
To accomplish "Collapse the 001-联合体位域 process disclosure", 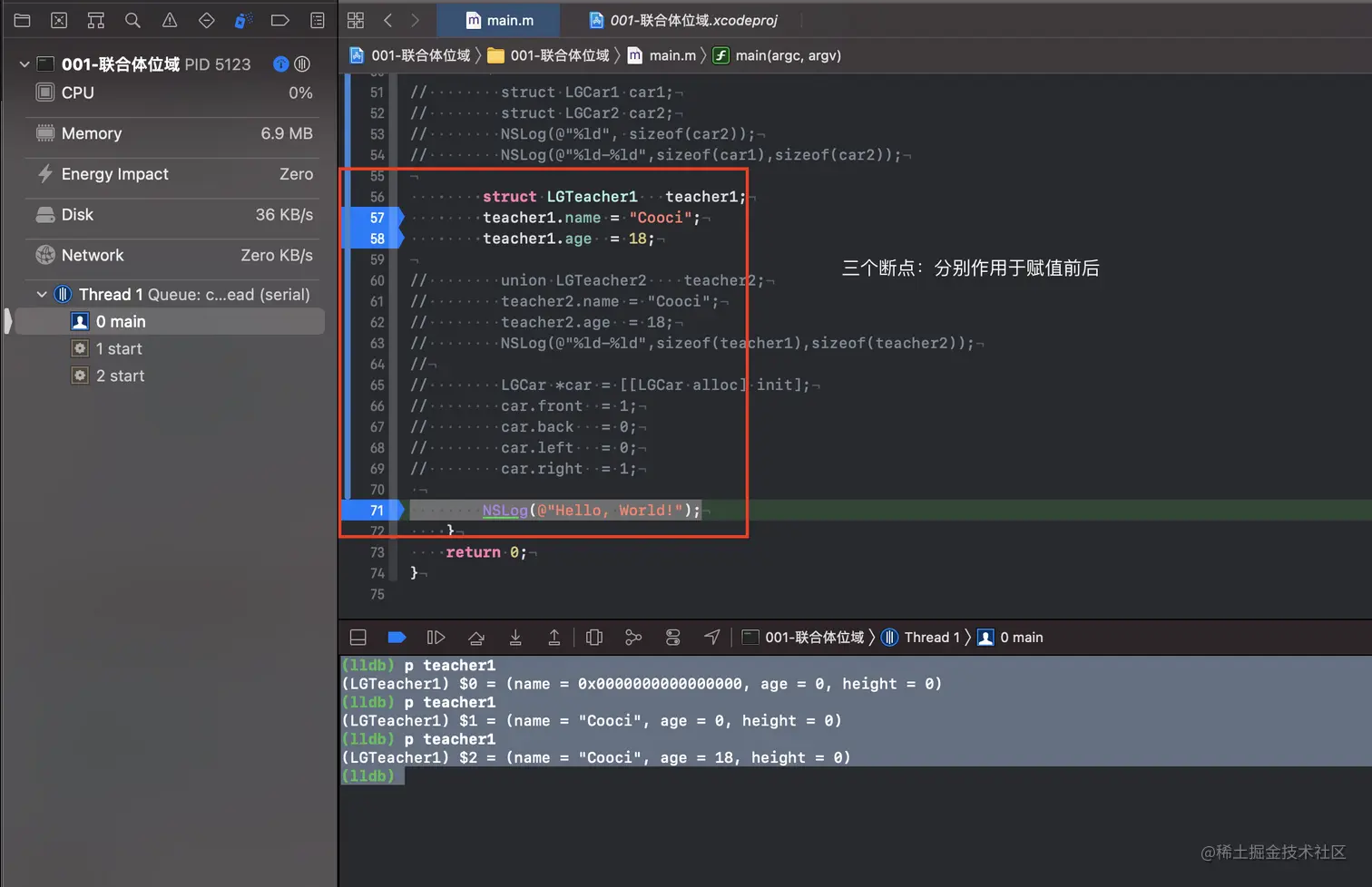I will (x=24, y=64).
